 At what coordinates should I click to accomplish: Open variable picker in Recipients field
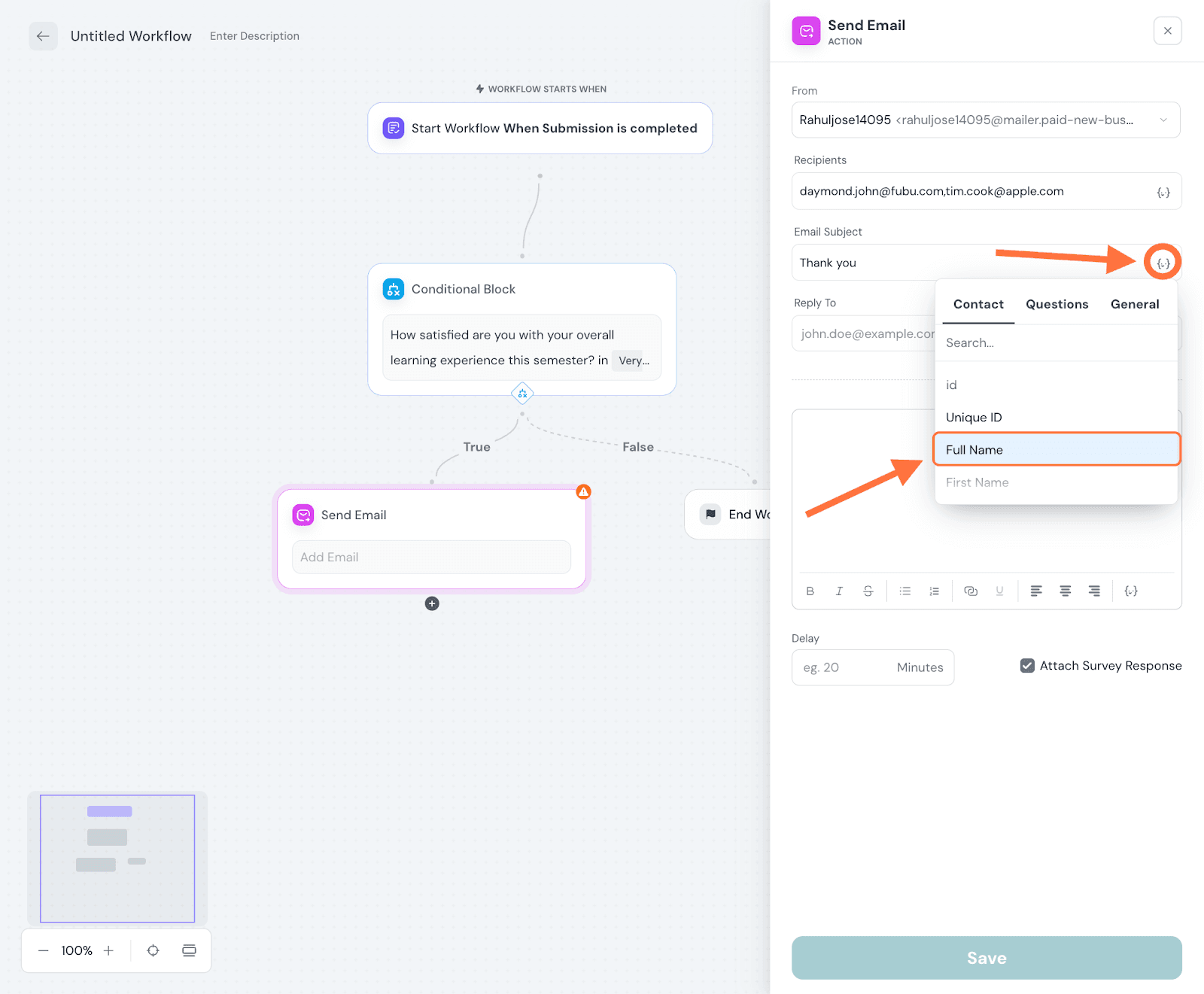[x=1163, y=193]
